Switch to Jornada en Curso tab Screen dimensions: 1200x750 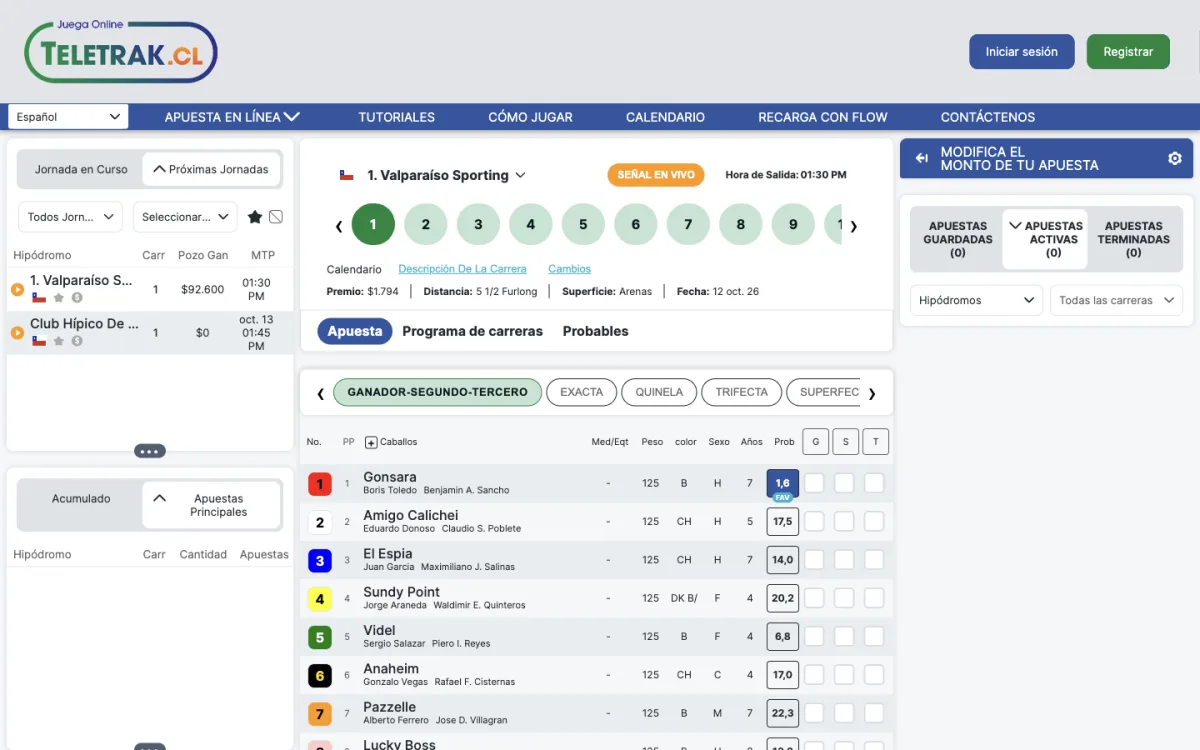click(81, 170)
